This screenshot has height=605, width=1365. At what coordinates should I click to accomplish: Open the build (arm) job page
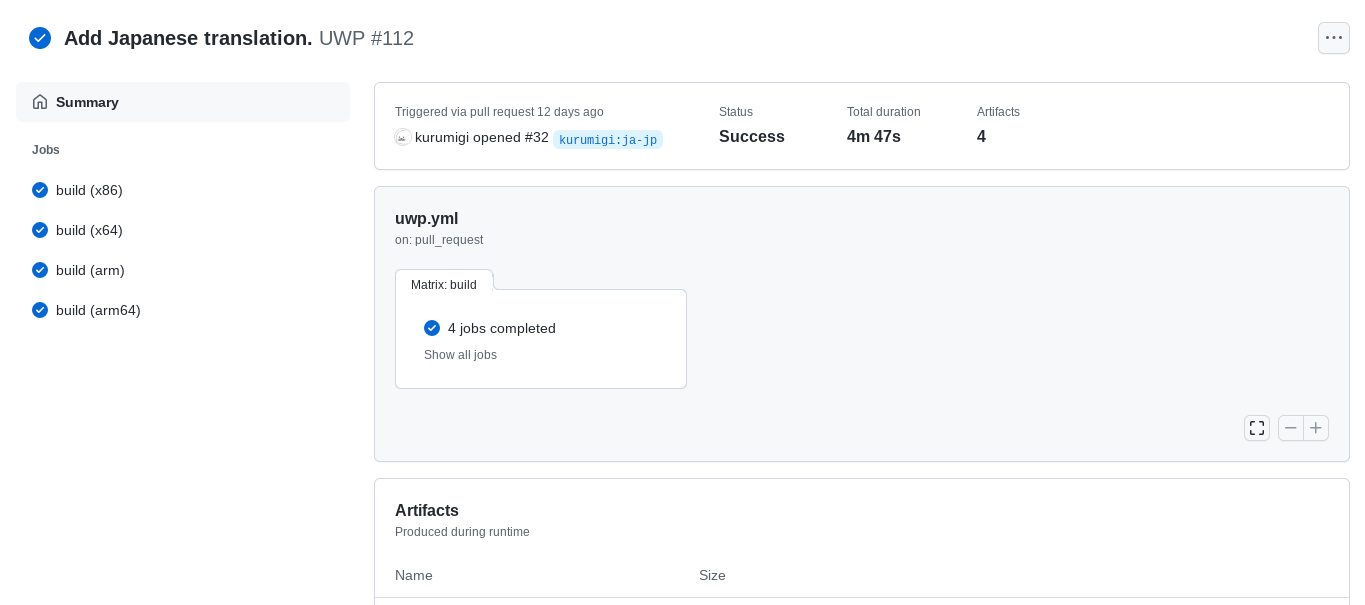click(90, 270)
